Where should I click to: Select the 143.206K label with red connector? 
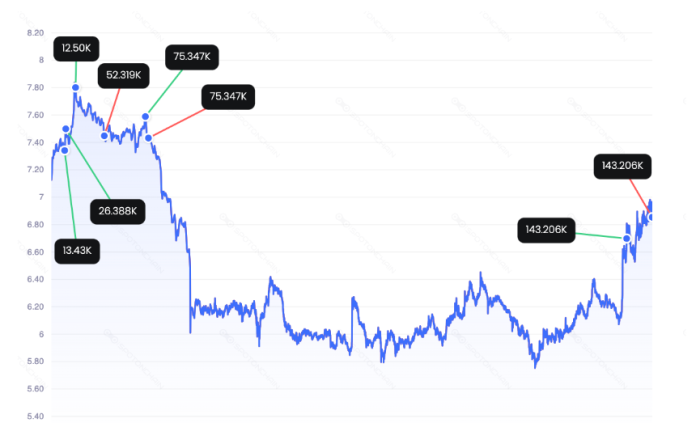622,166
